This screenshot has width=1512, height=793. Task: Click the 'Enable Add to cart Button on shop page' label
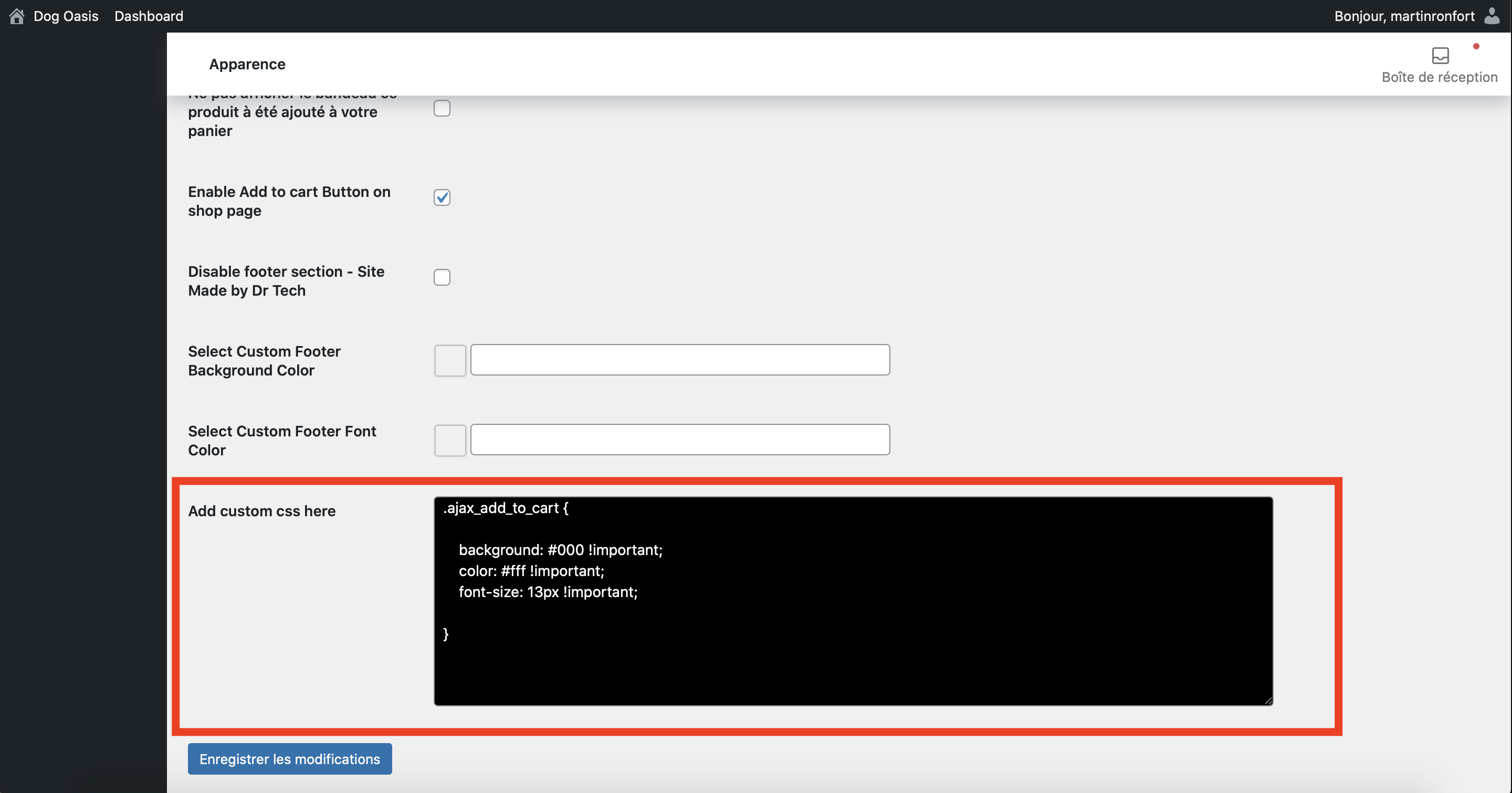[x=289, y=201]
